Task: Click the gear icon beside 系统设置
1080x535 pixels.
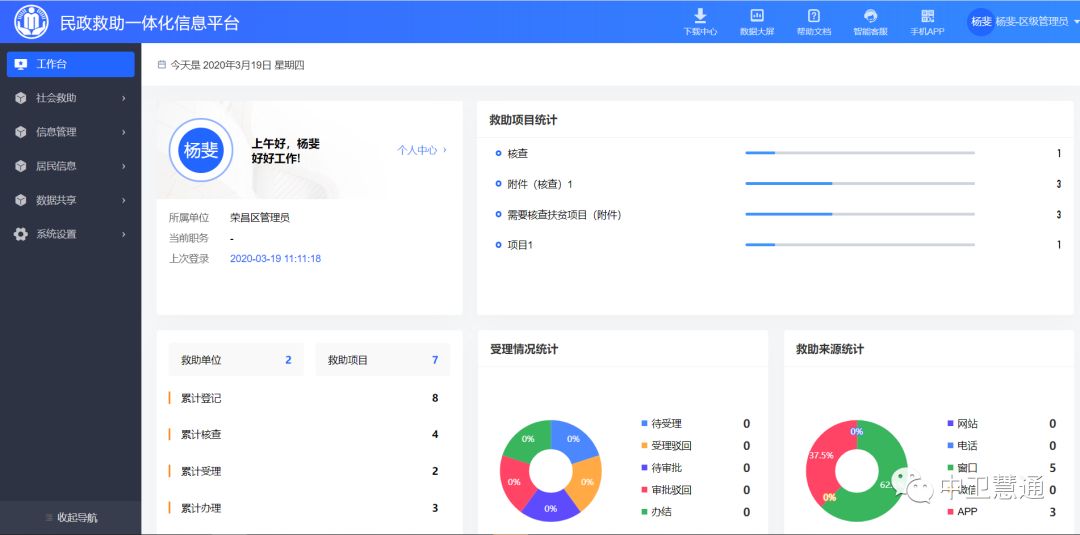Action: point(21,234)
